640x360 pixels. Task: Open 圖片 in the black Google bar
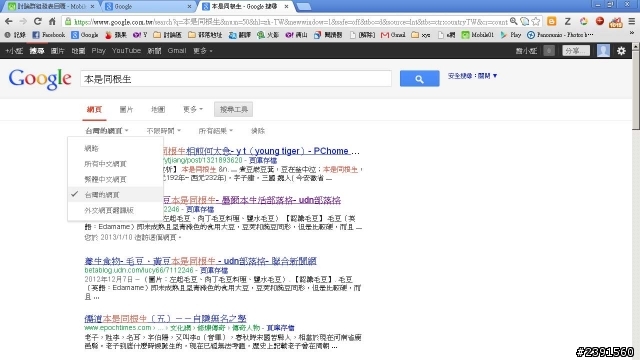(x=58, y=51)
